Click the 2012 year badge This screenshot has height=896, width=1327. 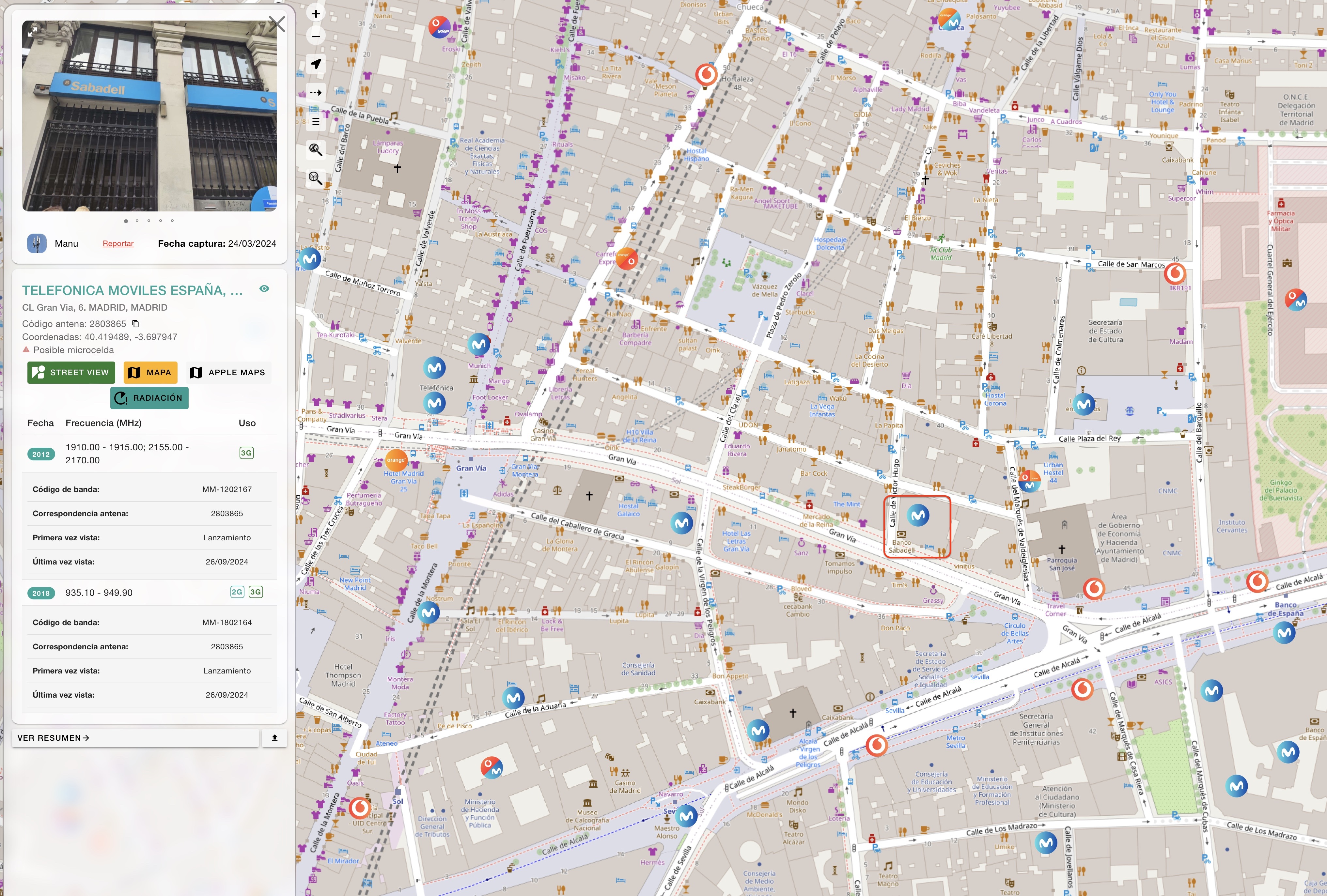(41, 454)
